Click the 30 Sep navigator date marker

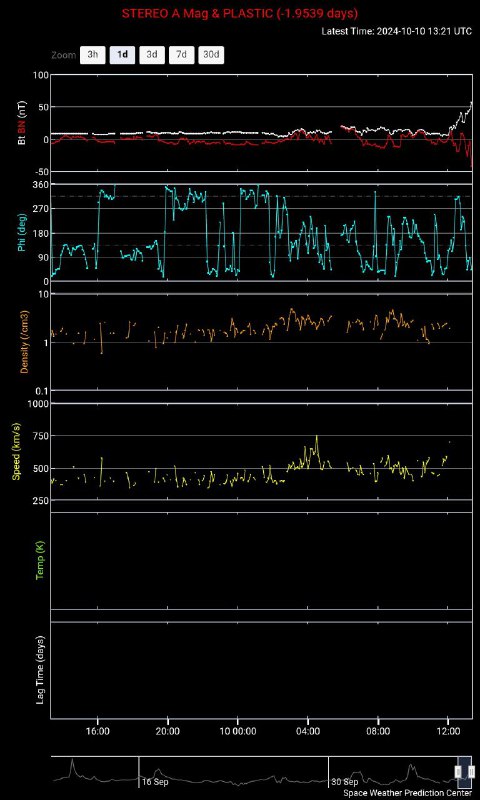pyautogui.click(x=344, y=782)
